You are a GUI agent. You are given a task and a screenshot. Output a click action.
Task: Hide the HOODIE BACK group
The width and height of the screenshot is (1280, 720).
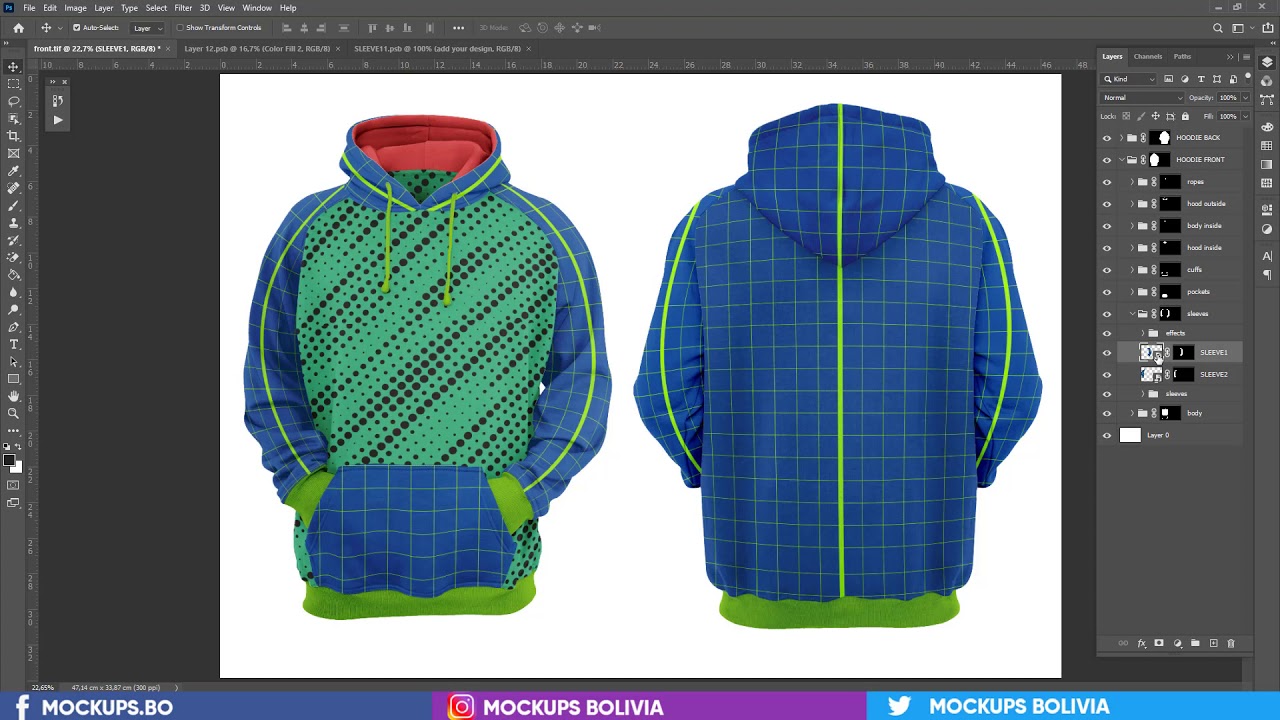(x=1106, y=138)
